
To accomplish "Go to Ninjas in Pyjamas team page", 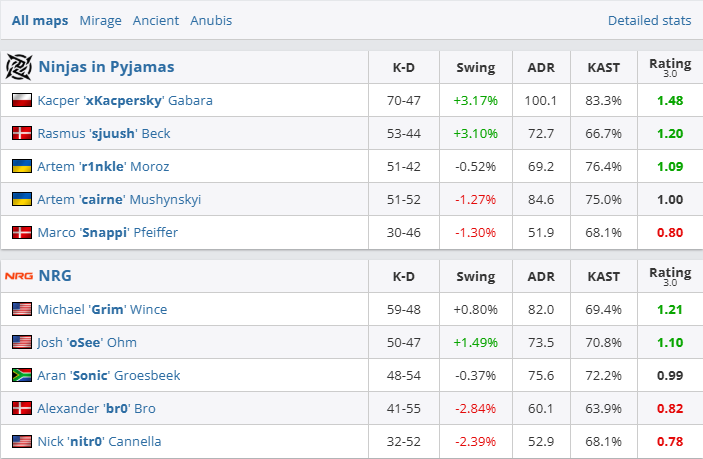I will click(x=106, y=67).
